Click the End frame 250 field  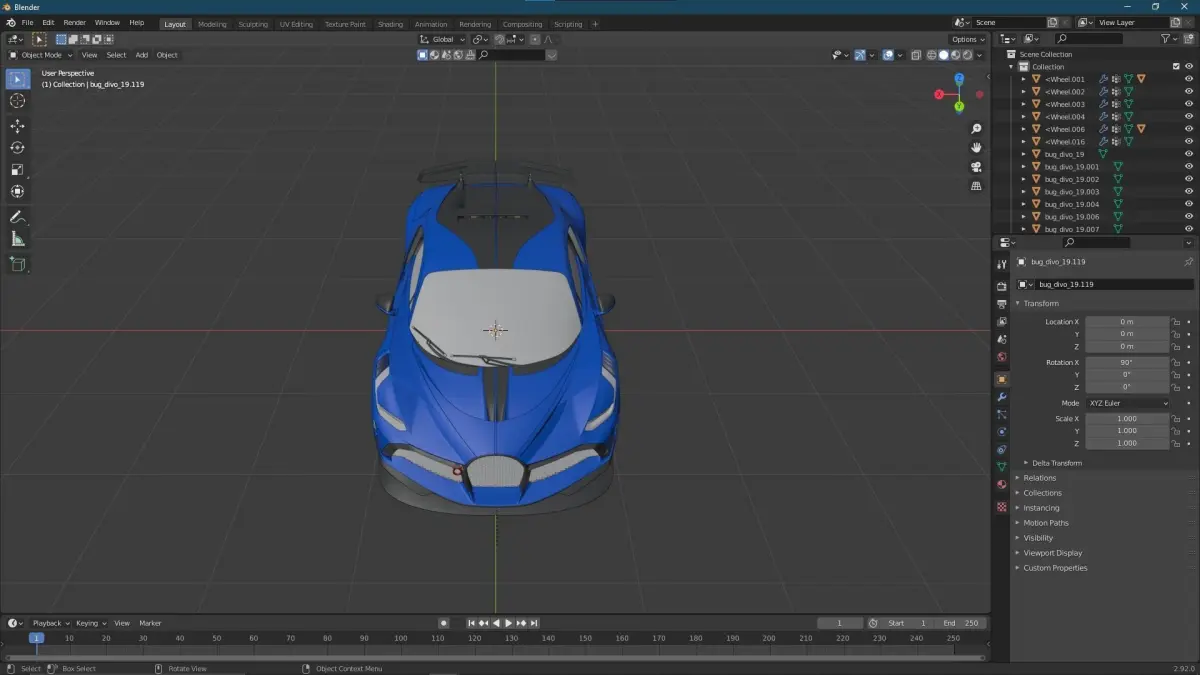coord(962,623)
